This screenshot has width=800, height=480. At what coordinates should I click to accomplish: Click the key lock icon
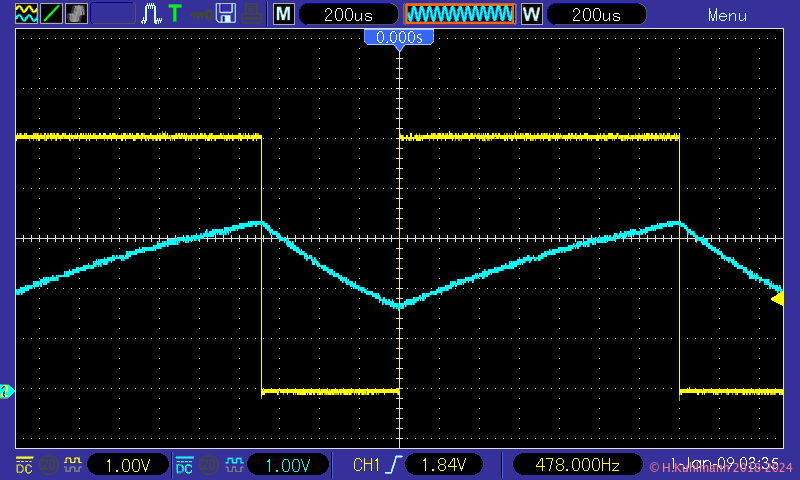coord(201,14)
